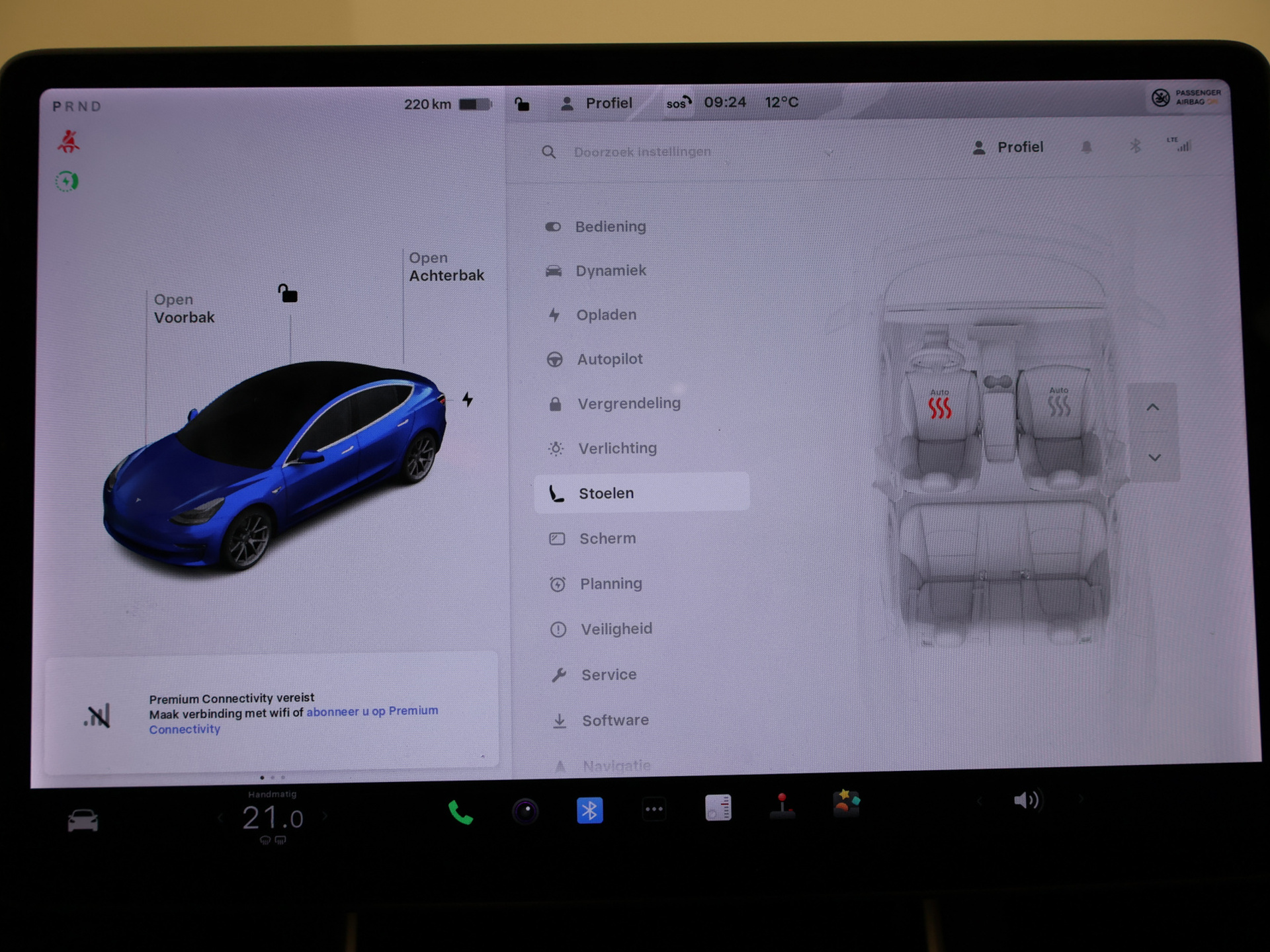Open the more apps ellipsis menu

click(x=654, y=809)
